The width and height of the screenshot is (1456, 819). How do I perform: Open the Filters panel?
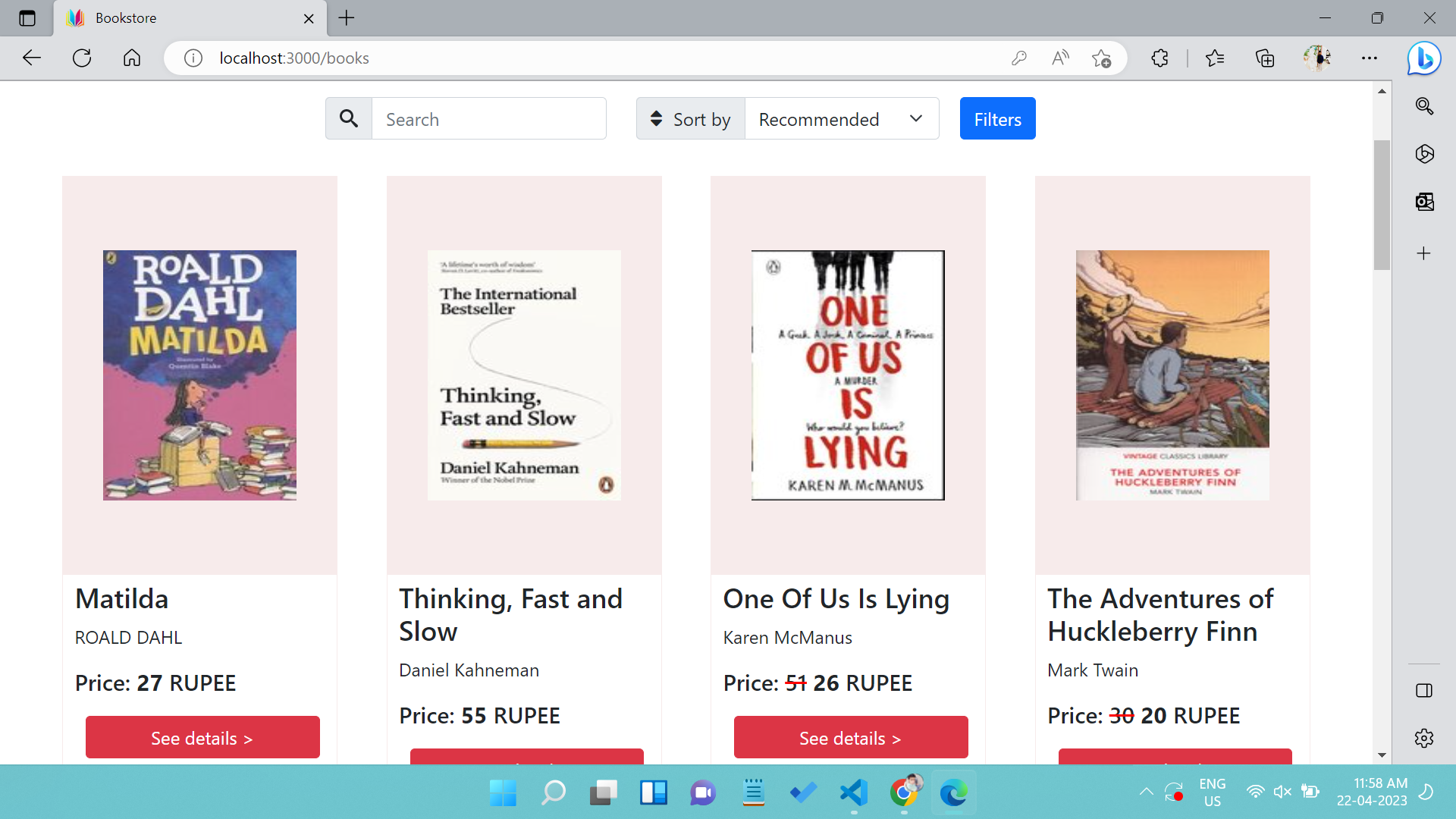tap(997, 118)
